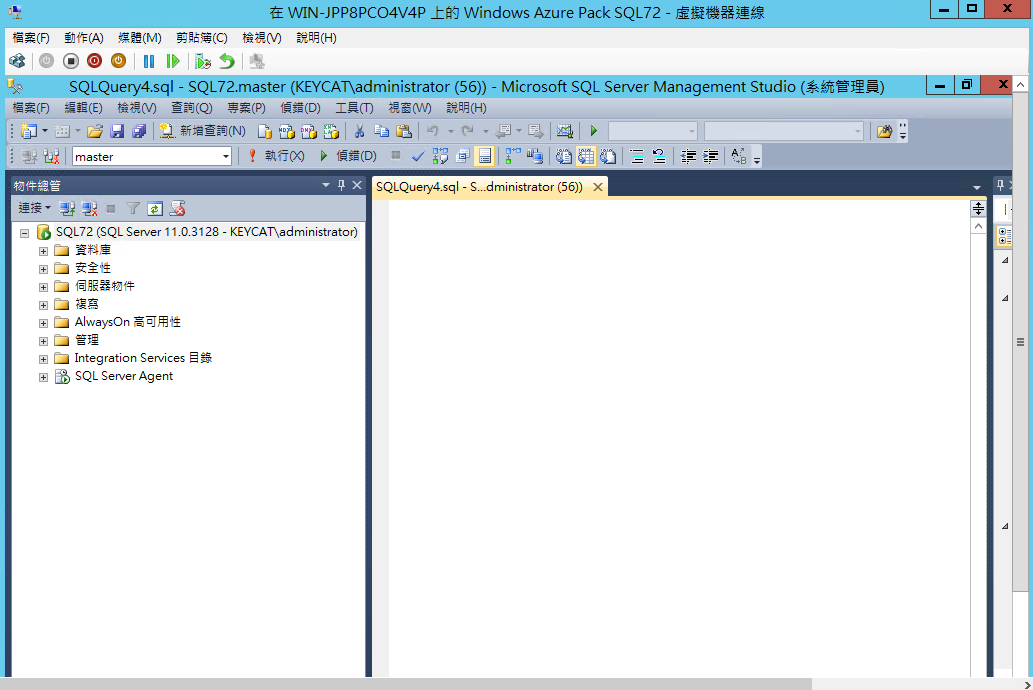The height and width of the screenshot is (690, 1033).
Task: Click the Save All icon
Action: coord(139,131)
